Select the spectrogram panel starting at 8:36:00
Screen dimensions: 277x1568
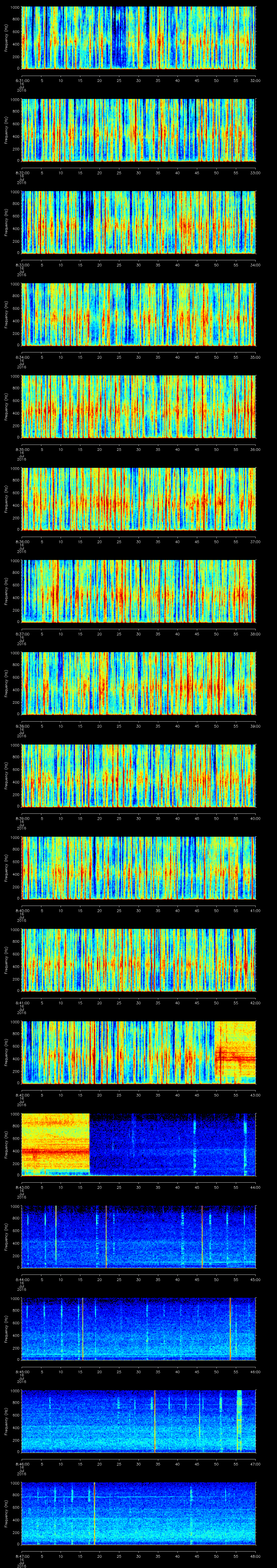click(x=139, y=499)
